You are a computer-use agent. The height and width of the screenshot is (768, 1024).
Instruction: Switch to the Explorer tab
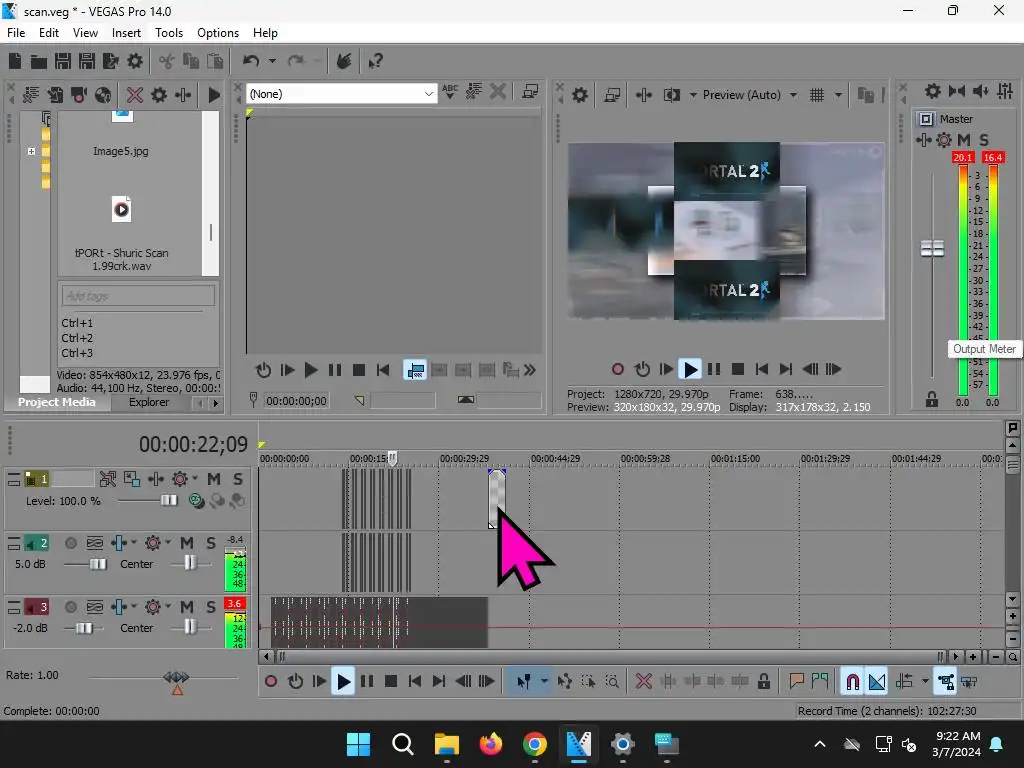click(x=149, y=402)
